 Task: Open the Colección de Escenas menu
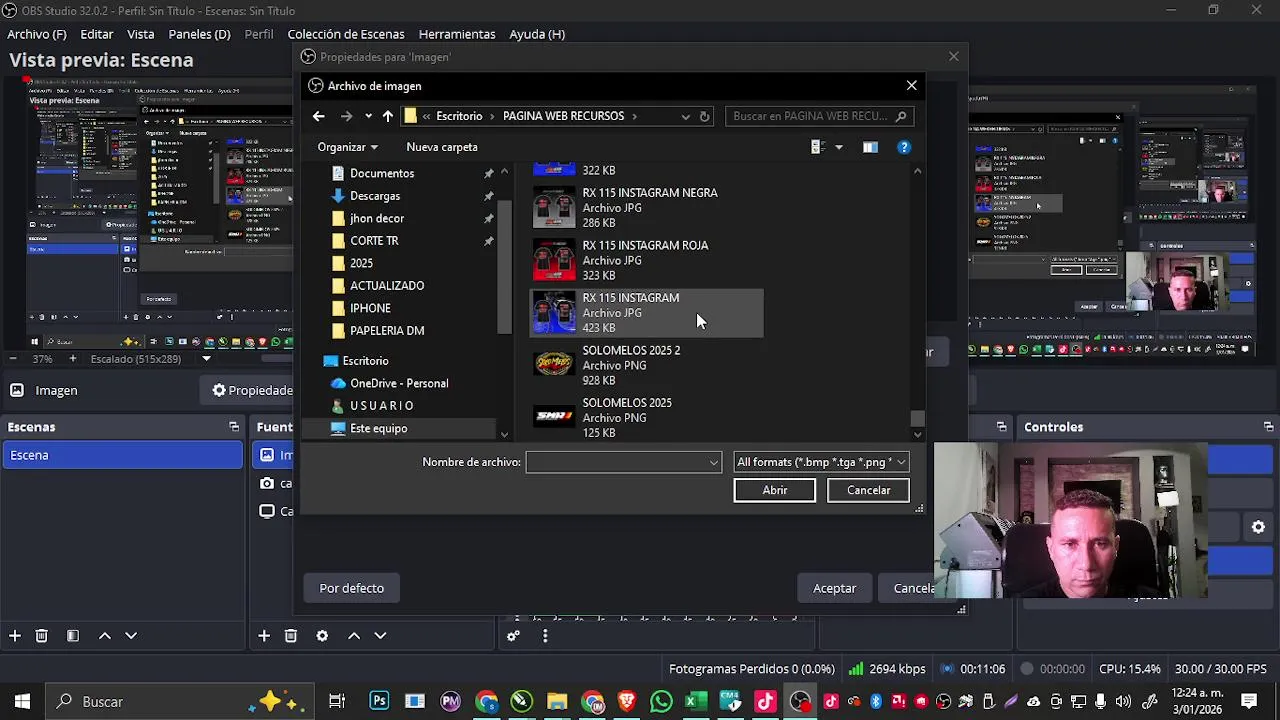pos(346,34)
